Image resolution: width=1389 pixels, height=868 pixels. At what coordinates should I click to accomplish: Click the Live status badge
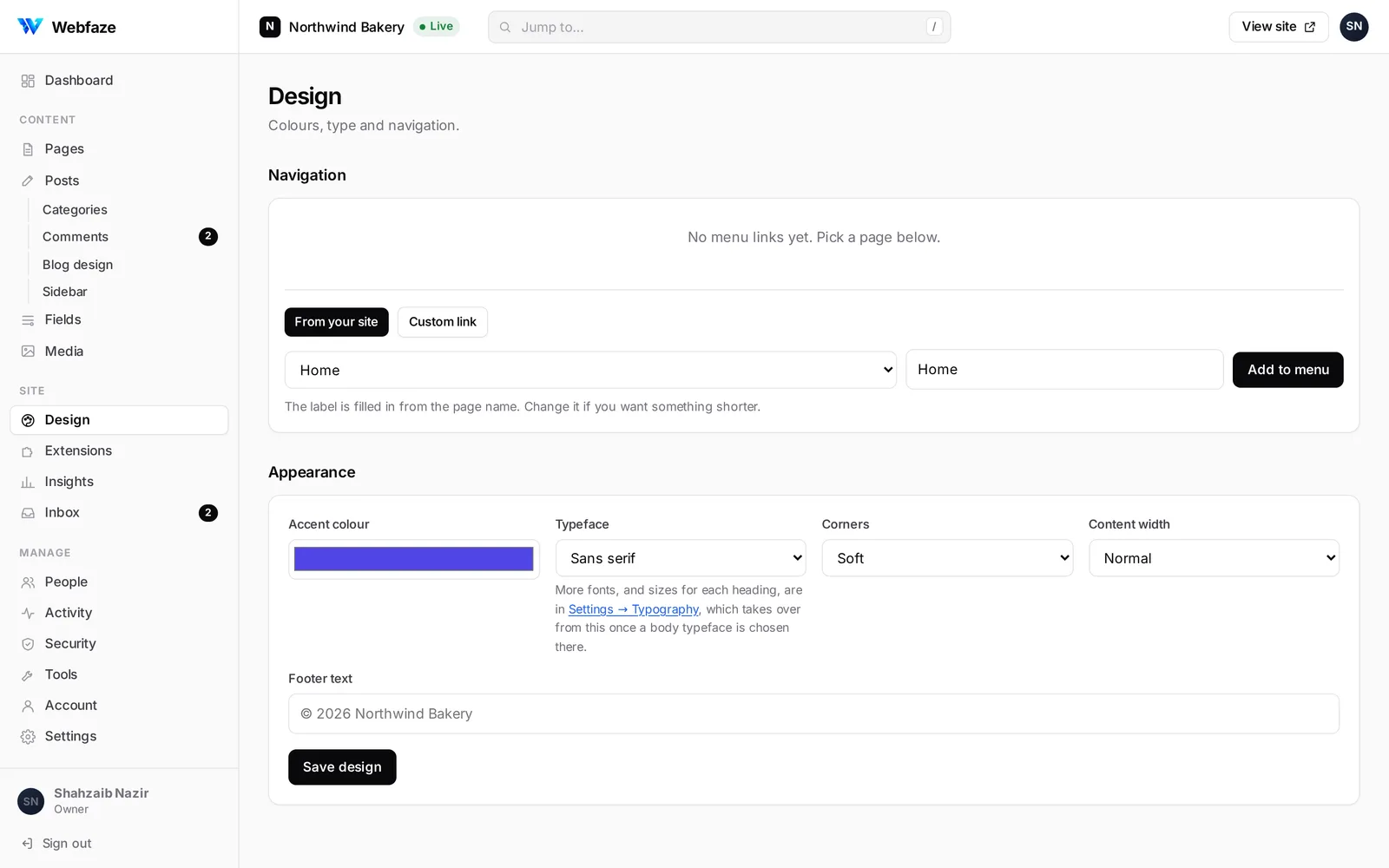pyautogui.click(x=436, y=27)
